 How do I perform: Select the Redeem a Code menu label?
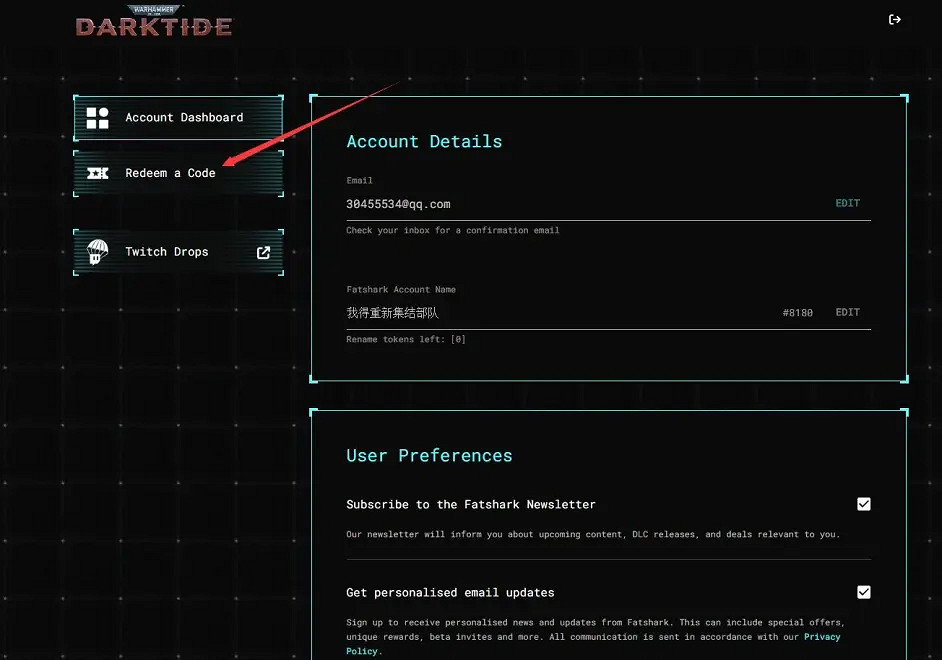(x=170, y=173)
